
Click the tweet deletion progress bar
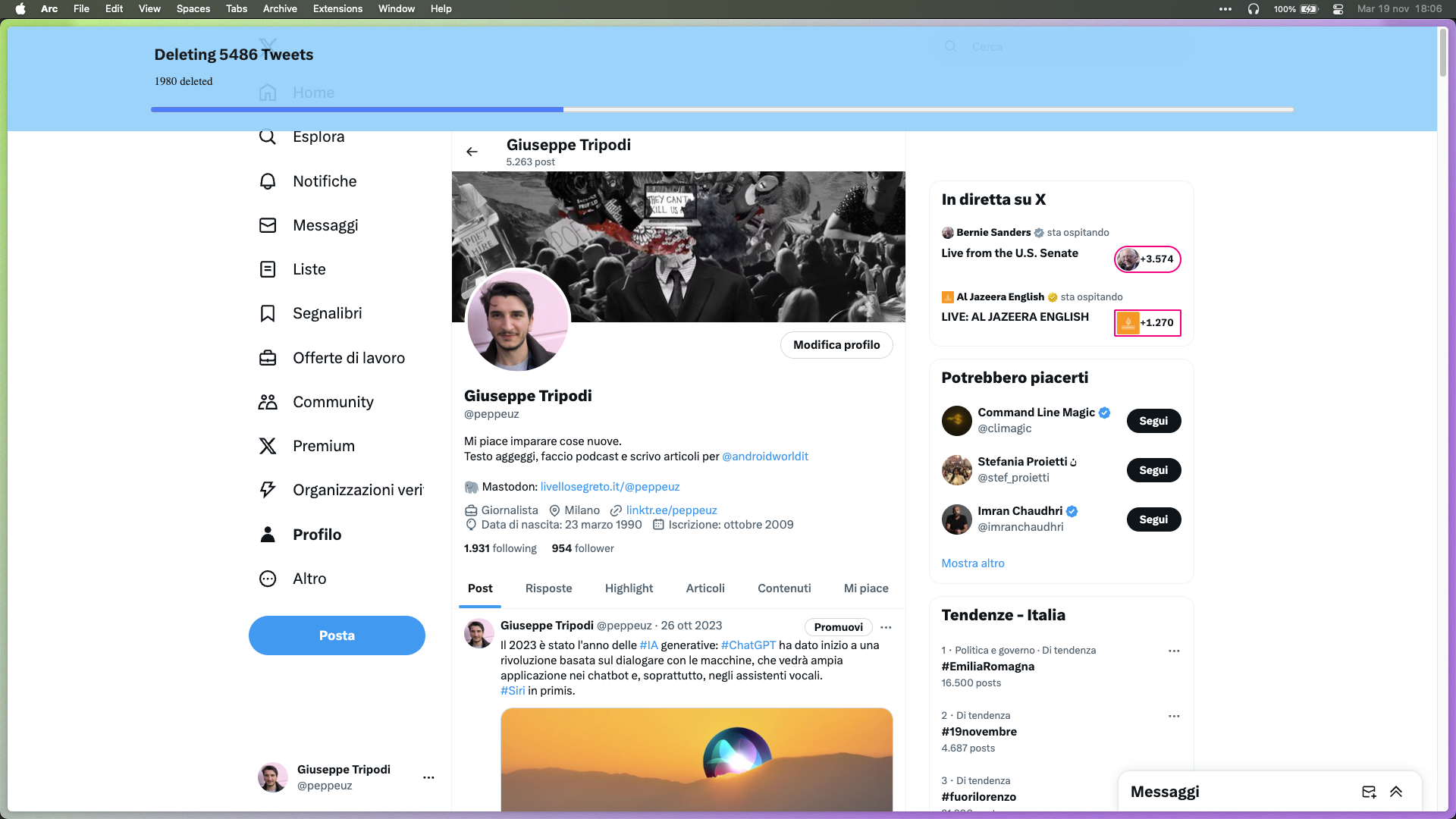pyautogui.click(x=722, y=110)
